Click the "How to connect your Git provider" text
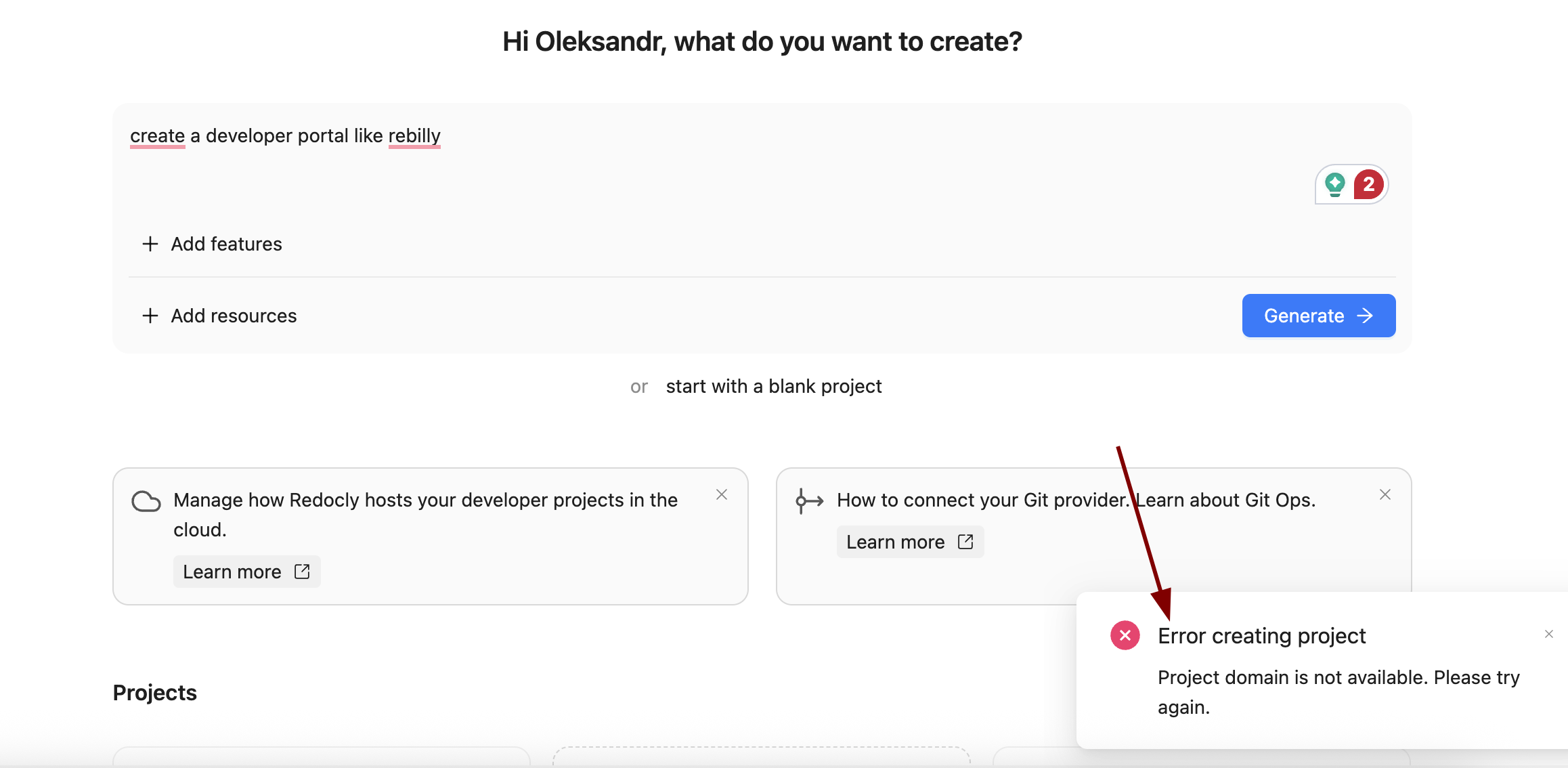The width and height of the screenshot is (1568, 768). [x=983, y=500]
